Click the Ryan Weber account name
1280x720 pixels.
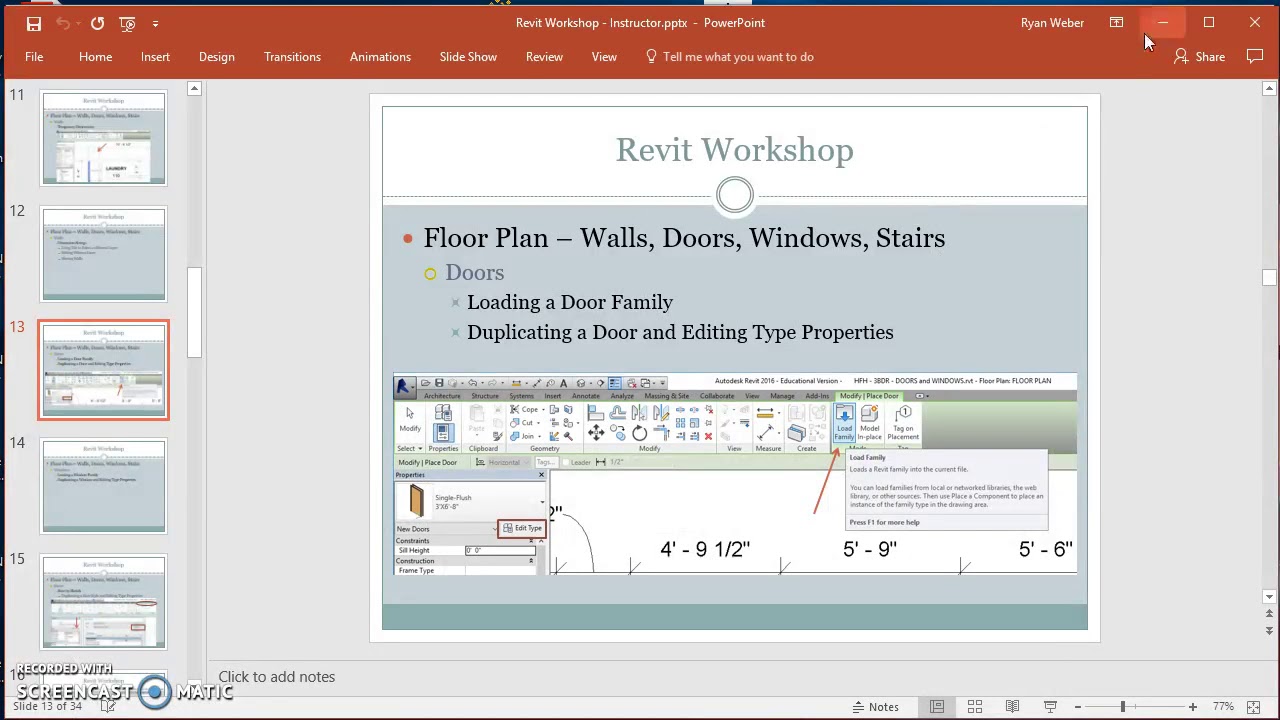tap(1052, 23)
